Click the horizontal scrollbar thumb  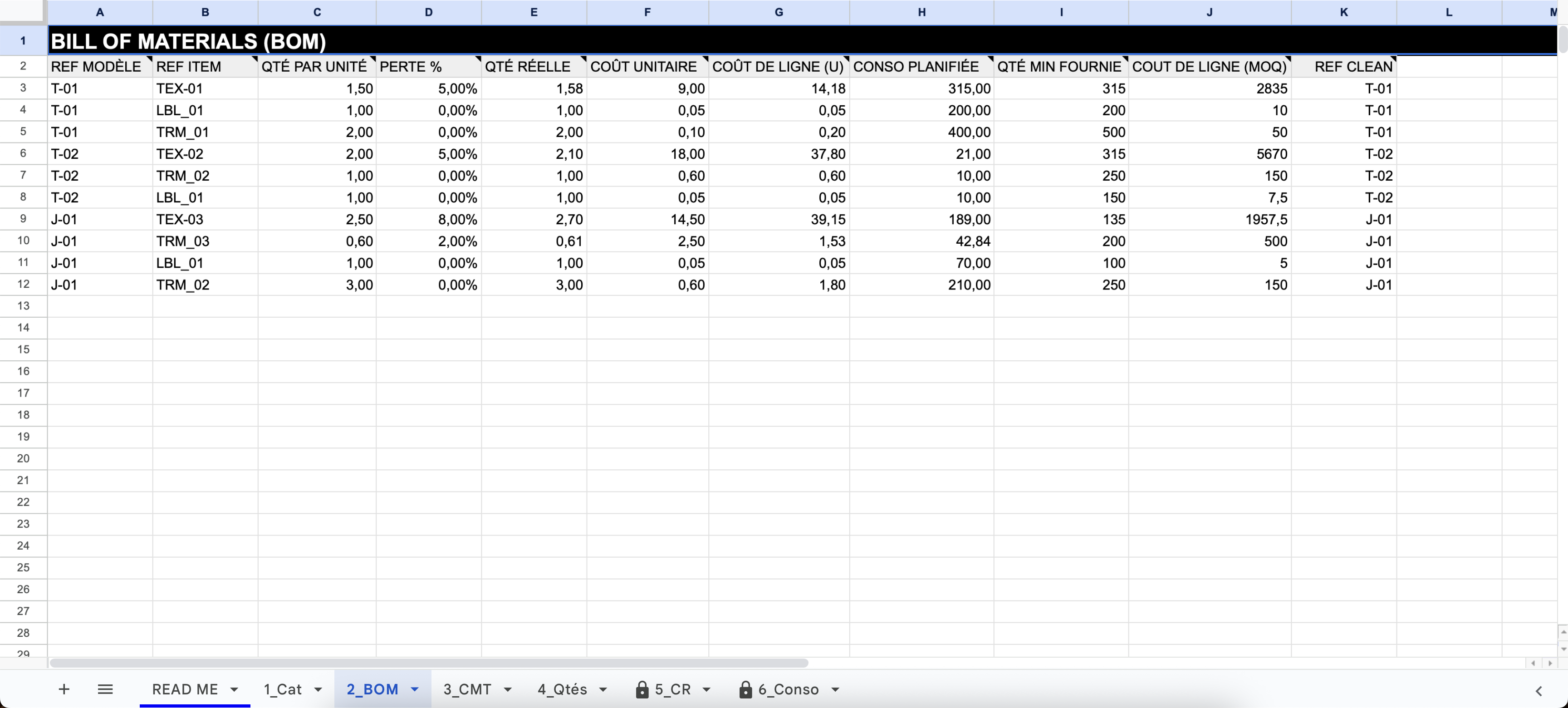pyautogui.click(x=428, y=663)
